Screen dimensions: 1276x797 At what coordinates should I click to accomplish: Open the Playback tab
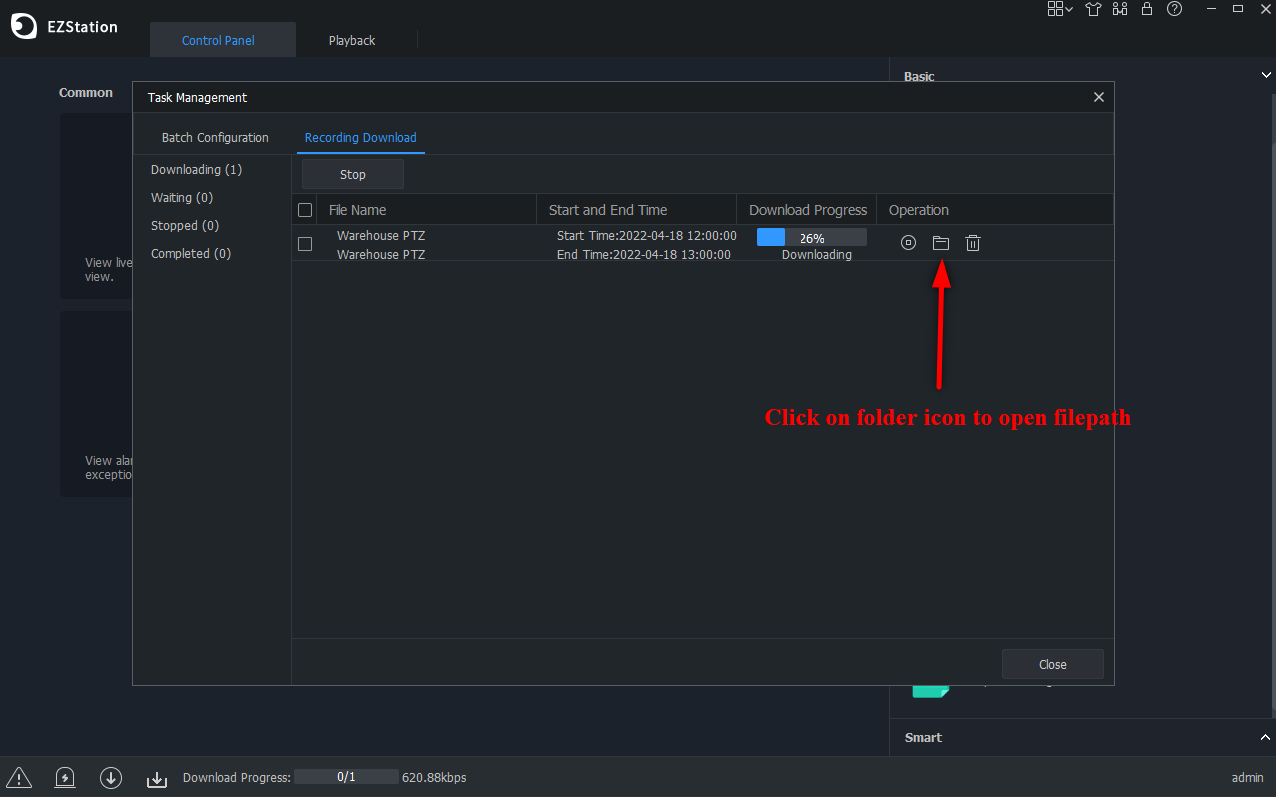coord(352,41)
